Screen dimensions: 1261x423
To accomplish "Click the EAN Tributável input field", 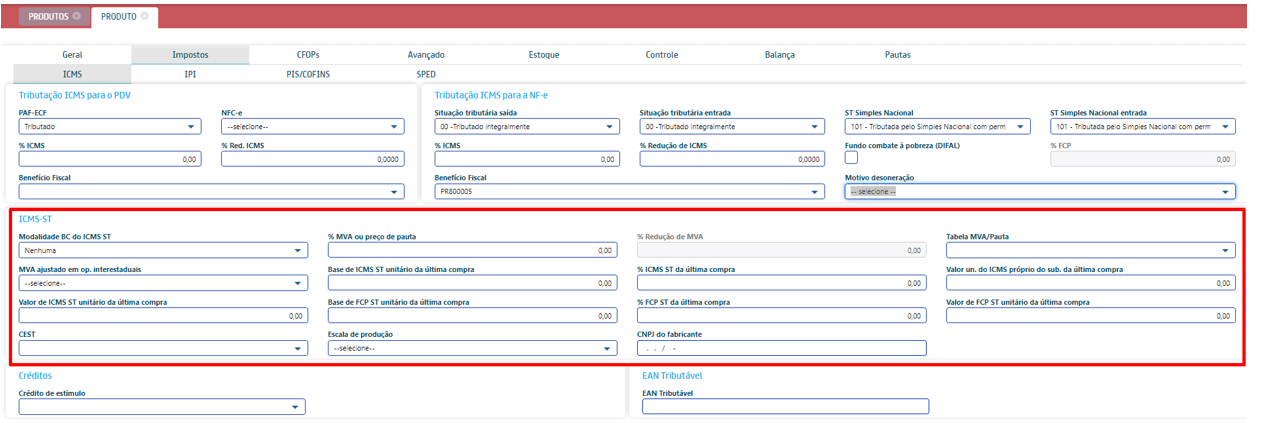I will point(786,407).
